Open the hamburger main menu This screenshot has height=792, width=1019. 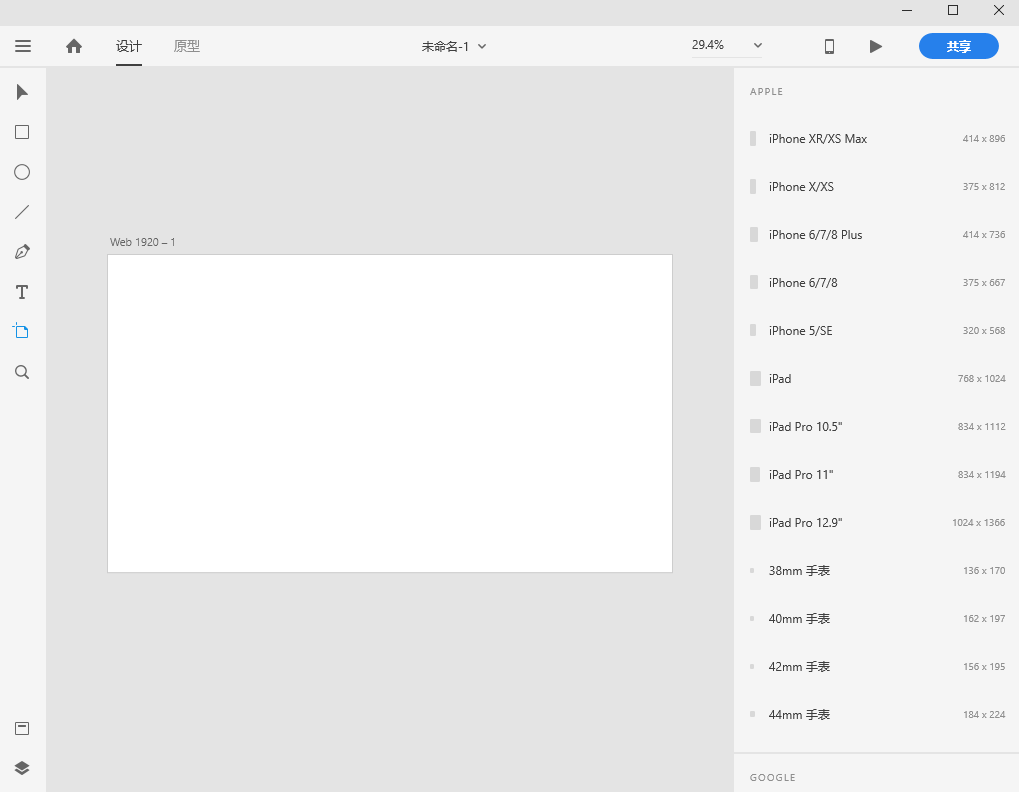tap(23, 46)
